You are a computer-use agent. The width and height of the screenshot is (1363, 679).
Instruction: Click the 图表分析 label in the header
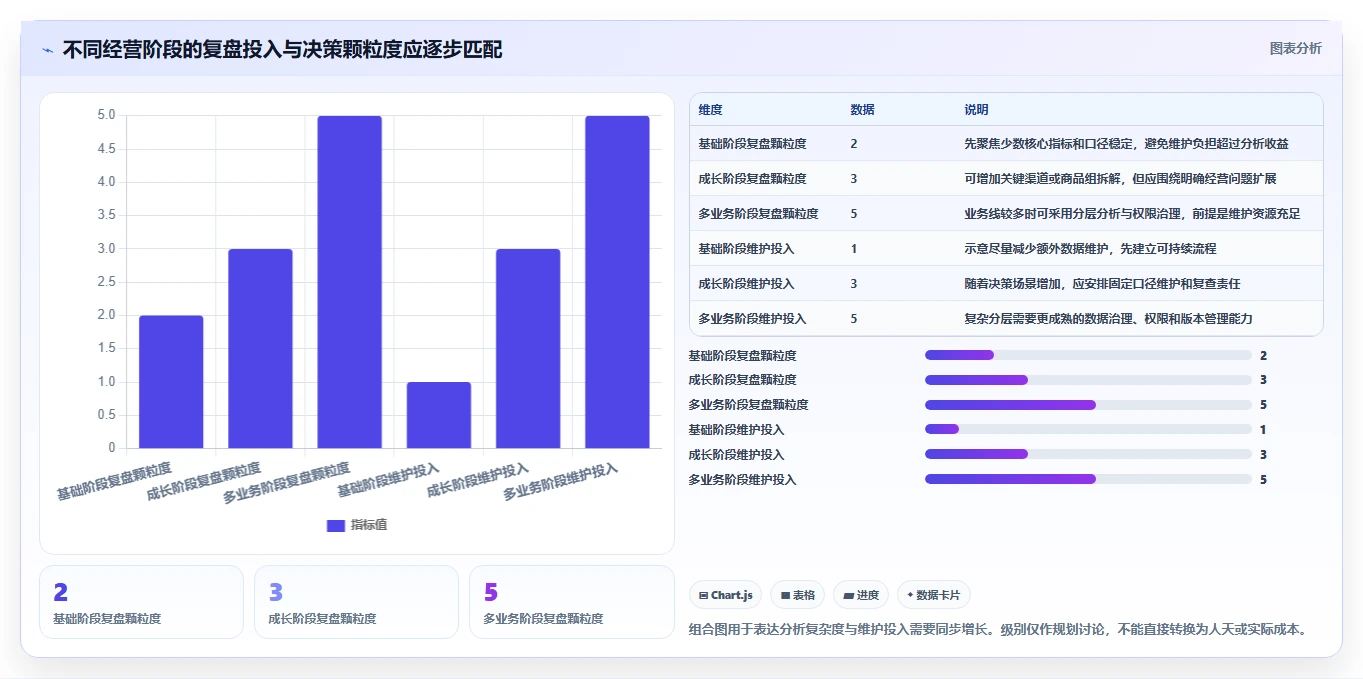coord(1295,48)
